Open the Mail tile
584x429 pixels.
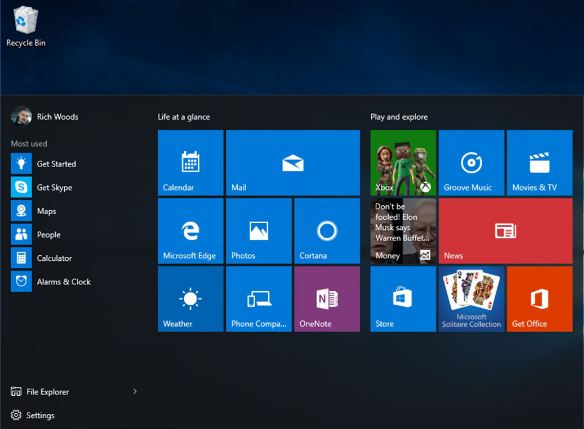click(293, 163)
